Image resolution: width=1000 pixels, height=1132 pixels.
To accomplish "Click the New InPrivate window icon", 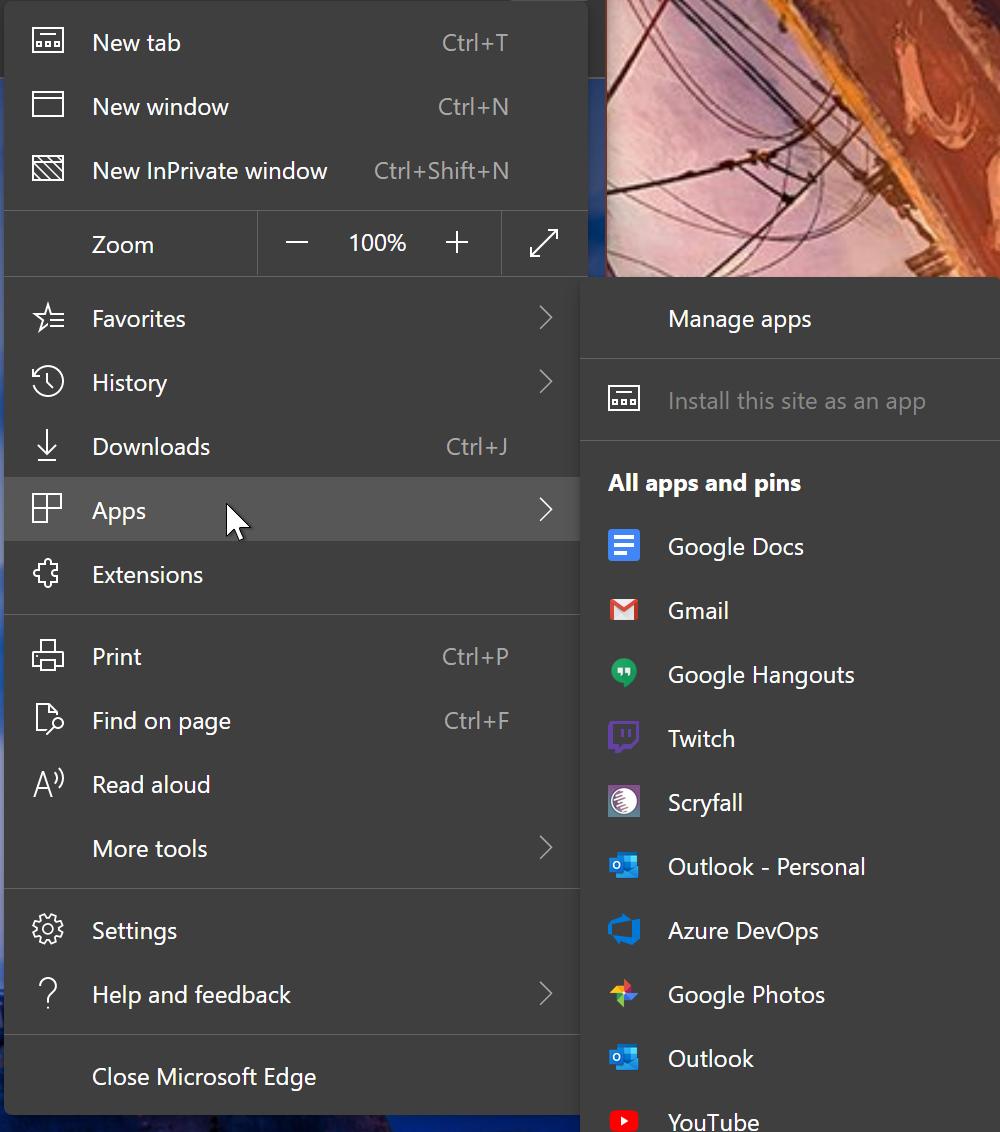I will [x=48, y=169].
